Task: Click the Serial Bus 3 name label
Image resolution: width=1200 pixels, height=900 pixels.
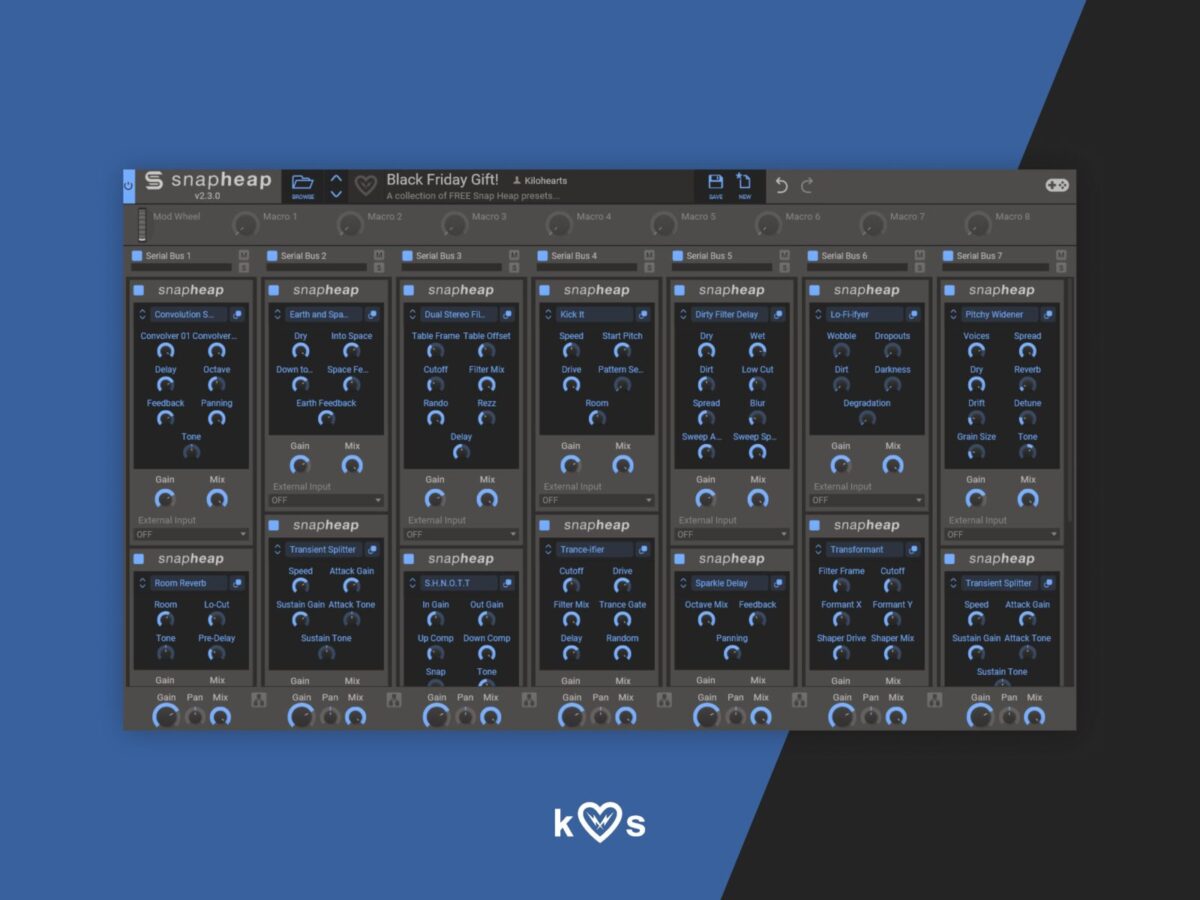Action: click(x=439, y=256)
